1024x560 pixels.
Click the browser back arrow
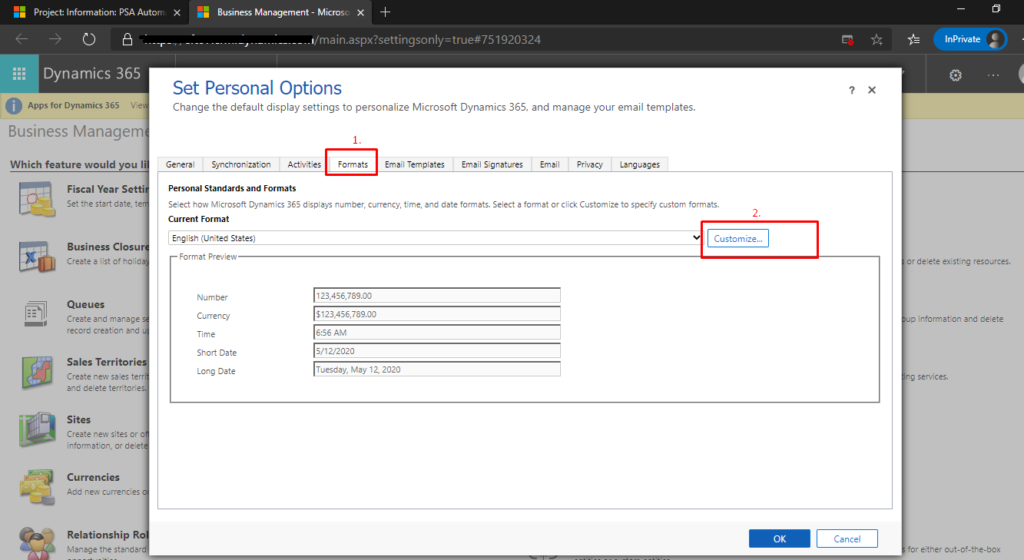22,39
